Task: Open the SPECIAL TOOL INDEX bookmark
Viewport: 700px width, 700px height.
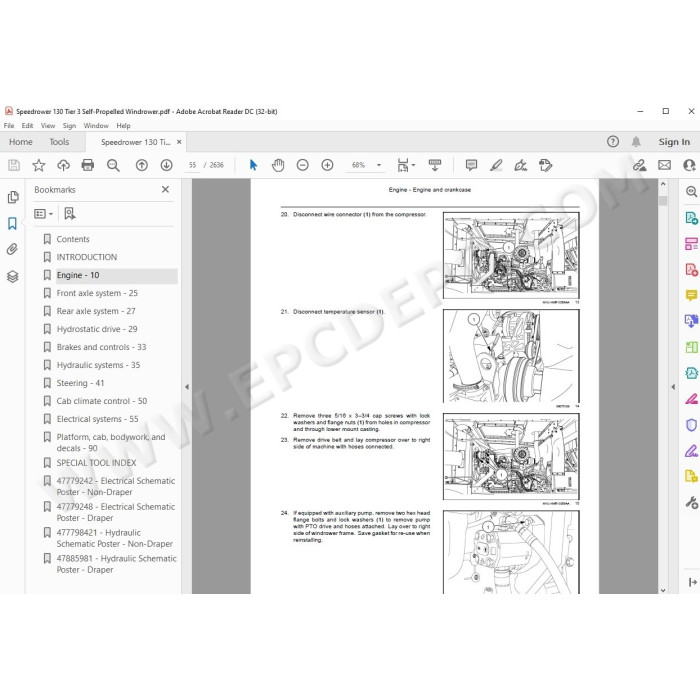Action: pos(96,463)
